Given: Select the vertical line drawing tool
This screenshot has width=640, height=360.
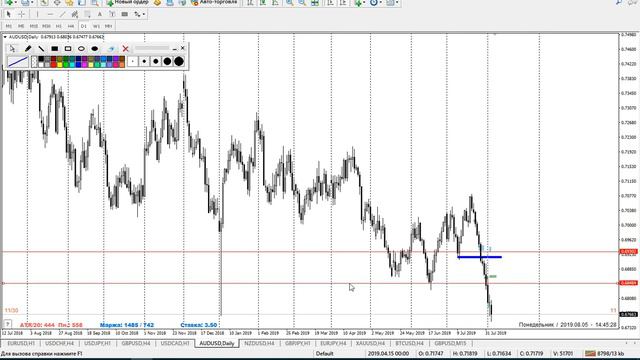Looking at the screenshot, I should point(37,14).
